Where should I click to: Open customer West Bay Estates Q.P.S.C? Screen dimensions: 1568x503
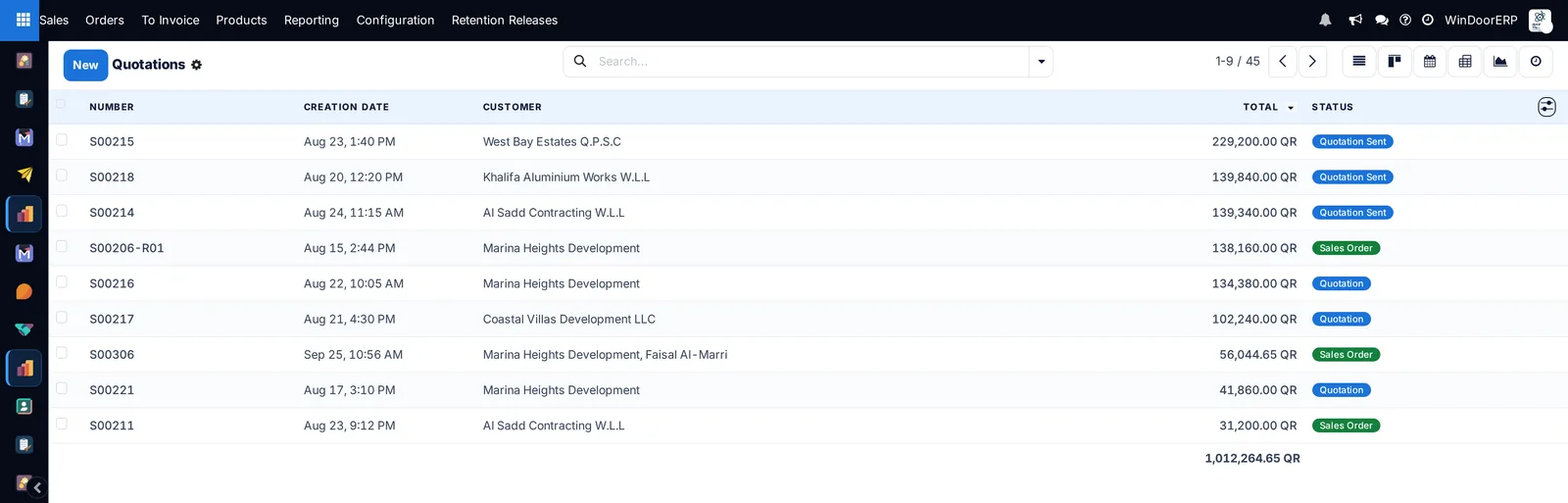pyautogui.click(x=552, y=141)
